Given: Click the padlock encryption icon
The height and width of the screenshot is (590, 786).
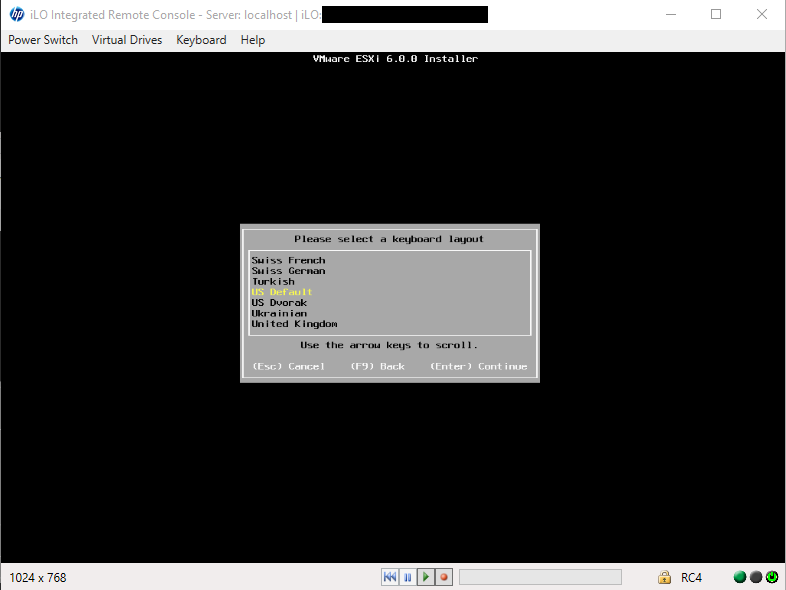Looking at the screenshot, I should coord(664,577).
